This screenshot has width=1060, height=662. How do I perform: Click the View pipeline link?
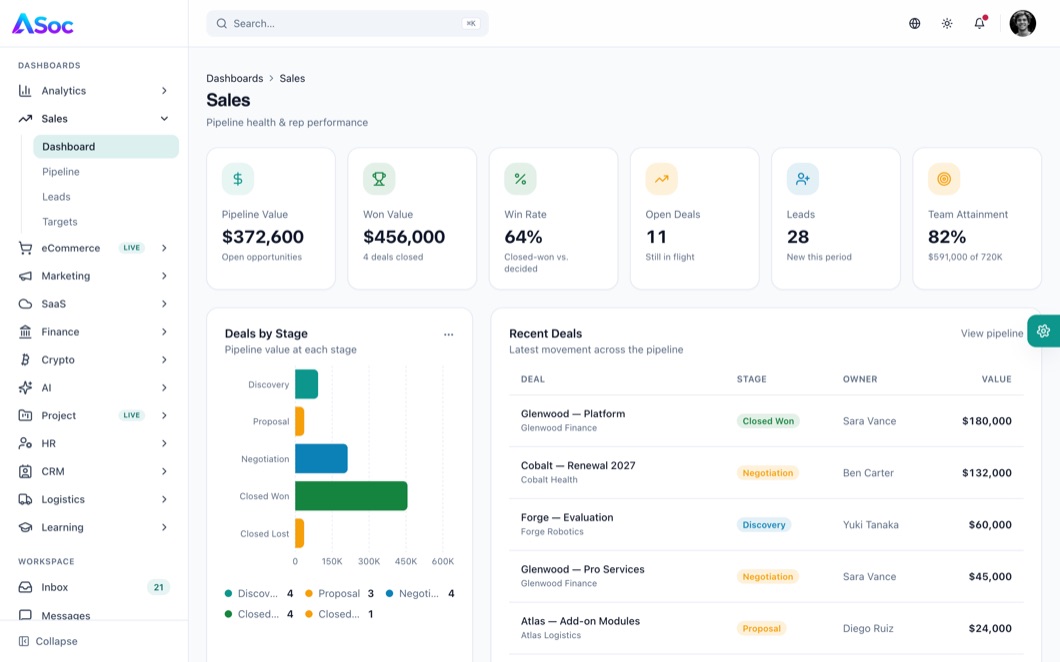(x=992, y=333)
